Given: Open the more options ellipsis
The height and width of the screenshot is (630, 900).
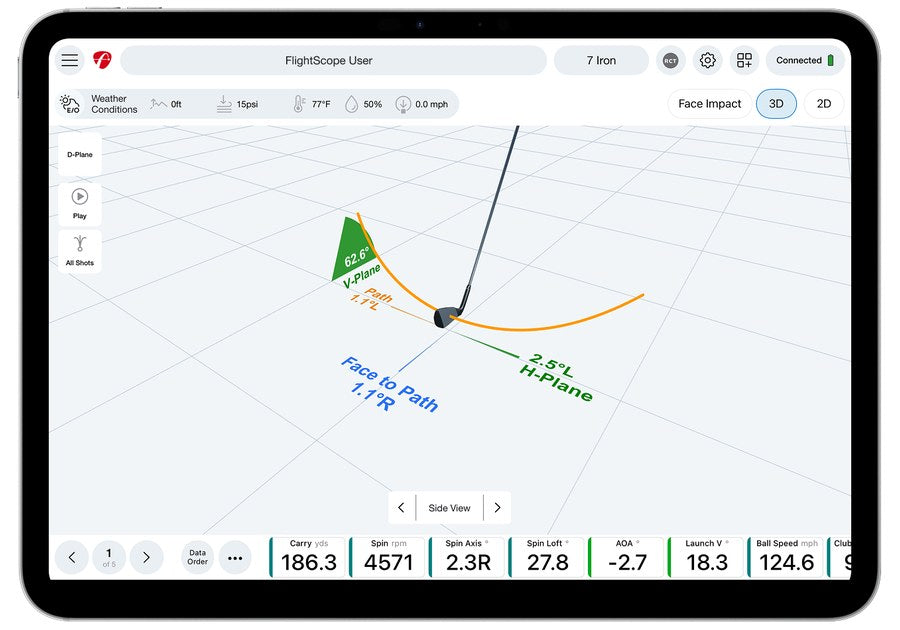Looking at the screenshot, I should tap(235, 557).
